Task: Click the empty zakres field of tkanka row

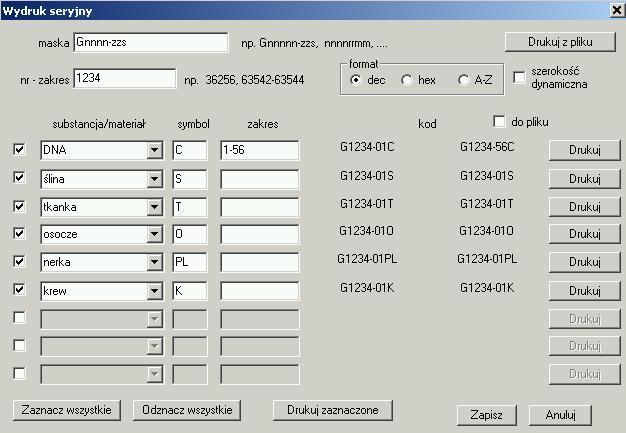Action: pyautogui.click(x=260, y=207)
